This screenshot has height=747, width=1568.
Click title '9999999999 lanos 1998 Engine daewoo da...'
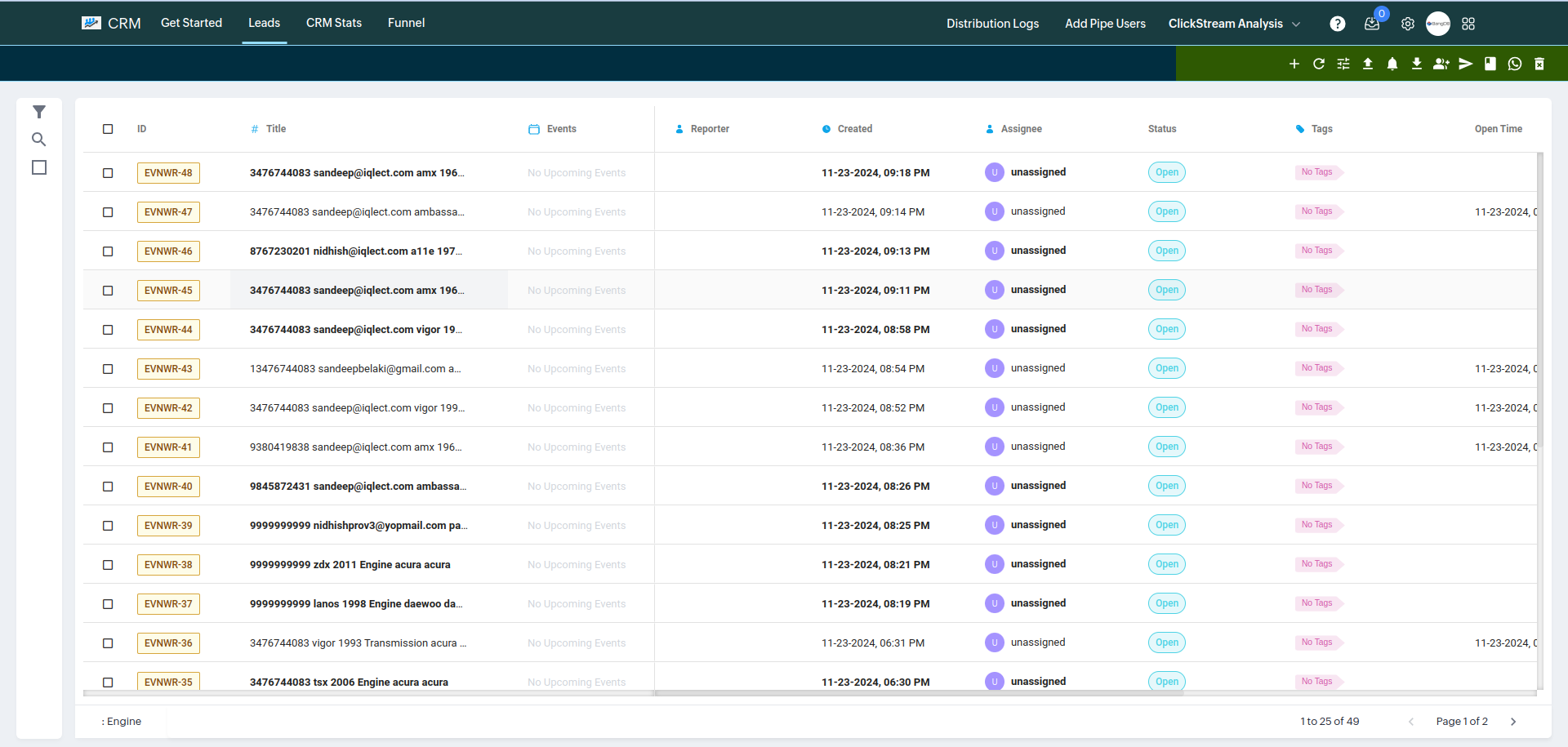[x=356, y=604]
